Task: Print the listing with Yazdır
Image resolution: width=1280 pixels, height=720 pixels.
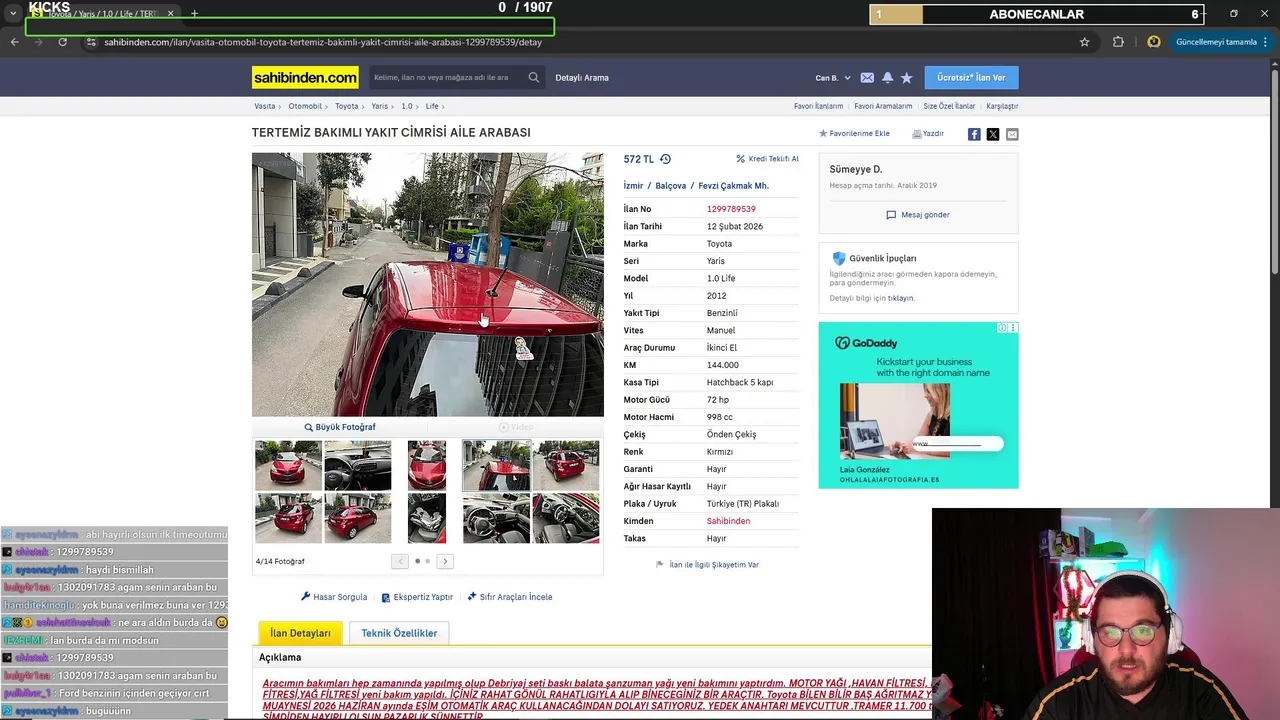Action: (928, 133)
